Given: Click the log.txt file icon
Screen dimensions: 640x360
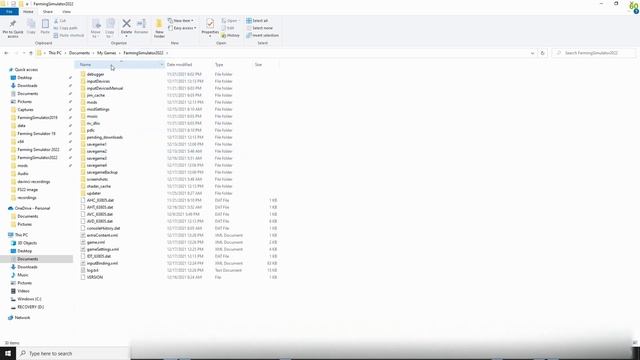Looking at the screenshot, I should click(x=83, y=270).
